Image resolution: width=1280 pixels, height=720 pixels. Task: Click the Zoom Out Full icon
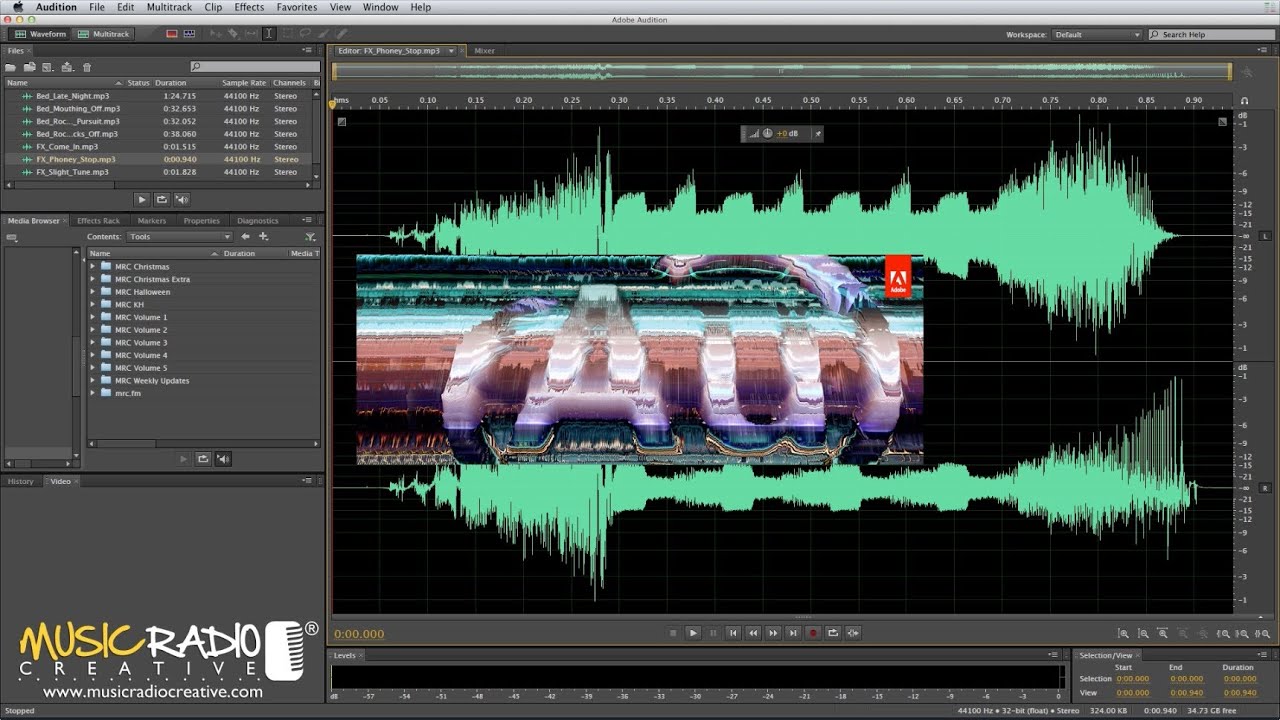tap(1202, 633)
